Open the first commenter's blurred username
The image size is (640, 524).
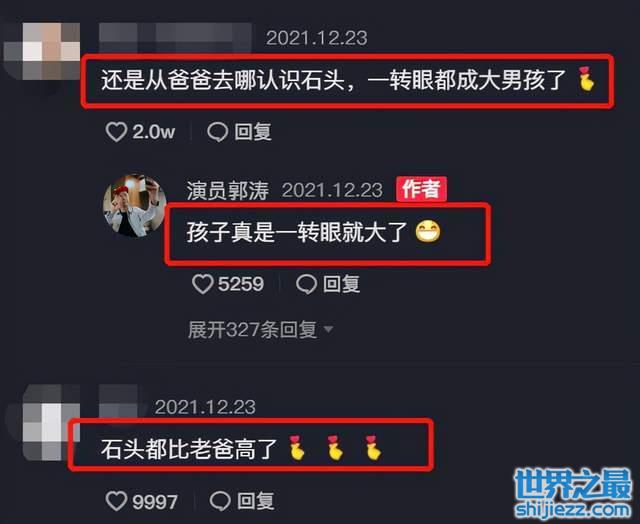pos(176,38)
